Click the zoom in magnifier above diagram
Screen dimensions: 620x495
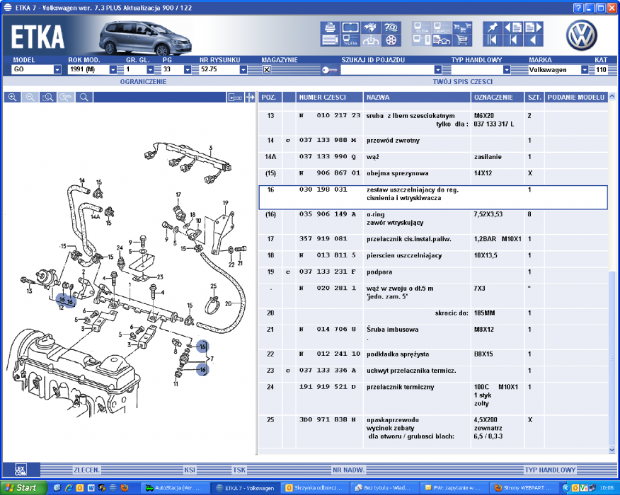13,97
